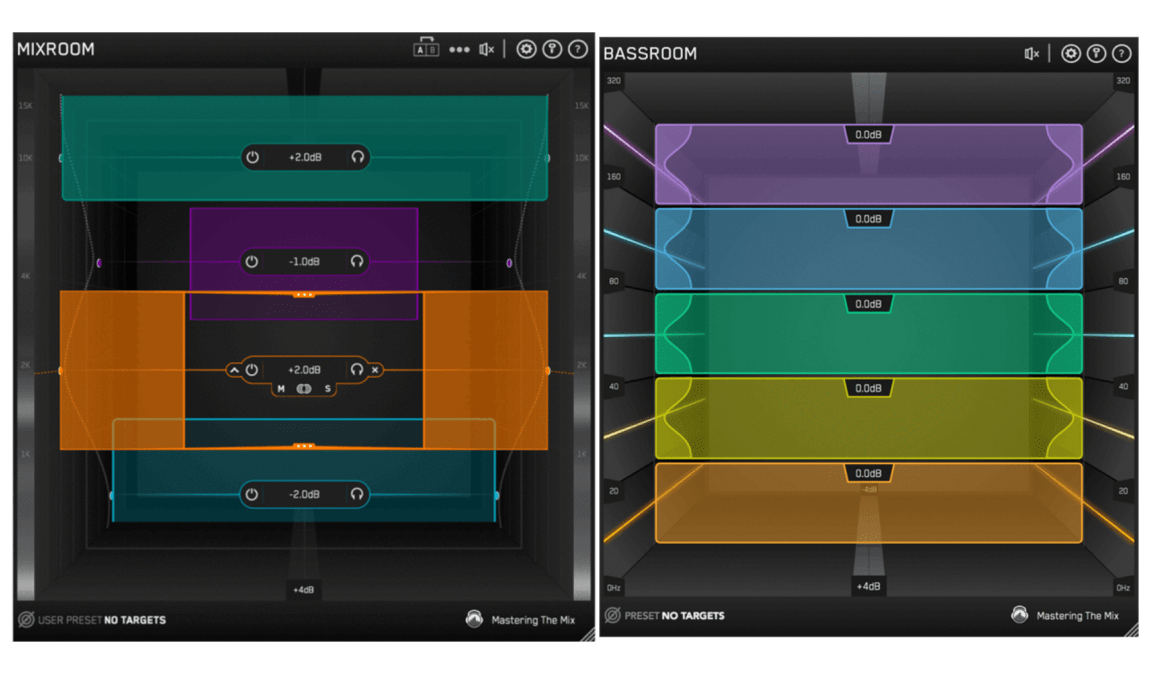This screenshot has width=1154, height=673.
Task: Click the MIXROOM speaker bypass icon
Action: [486, 49]
